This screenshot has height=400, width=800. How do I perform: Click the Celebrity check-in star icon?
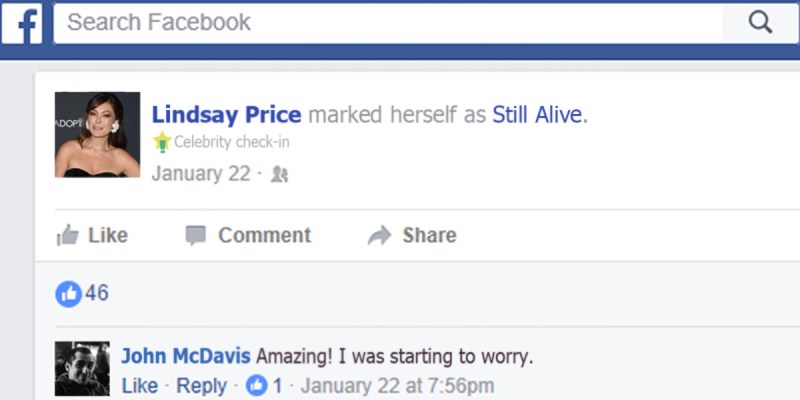click(x=162, y=141)
